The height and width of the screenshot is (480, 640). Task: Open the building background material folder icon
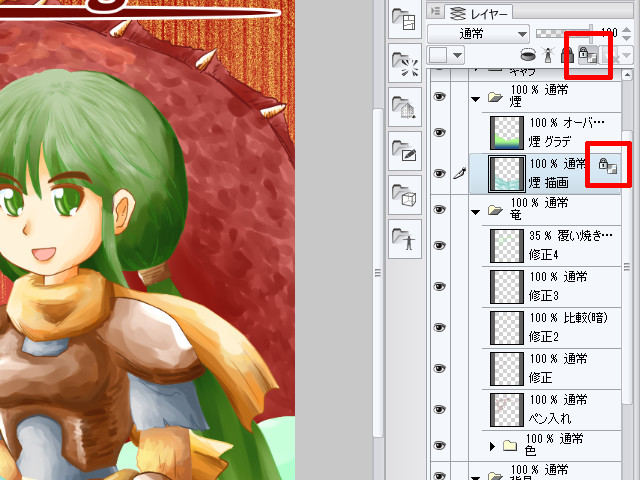point(404,107)
